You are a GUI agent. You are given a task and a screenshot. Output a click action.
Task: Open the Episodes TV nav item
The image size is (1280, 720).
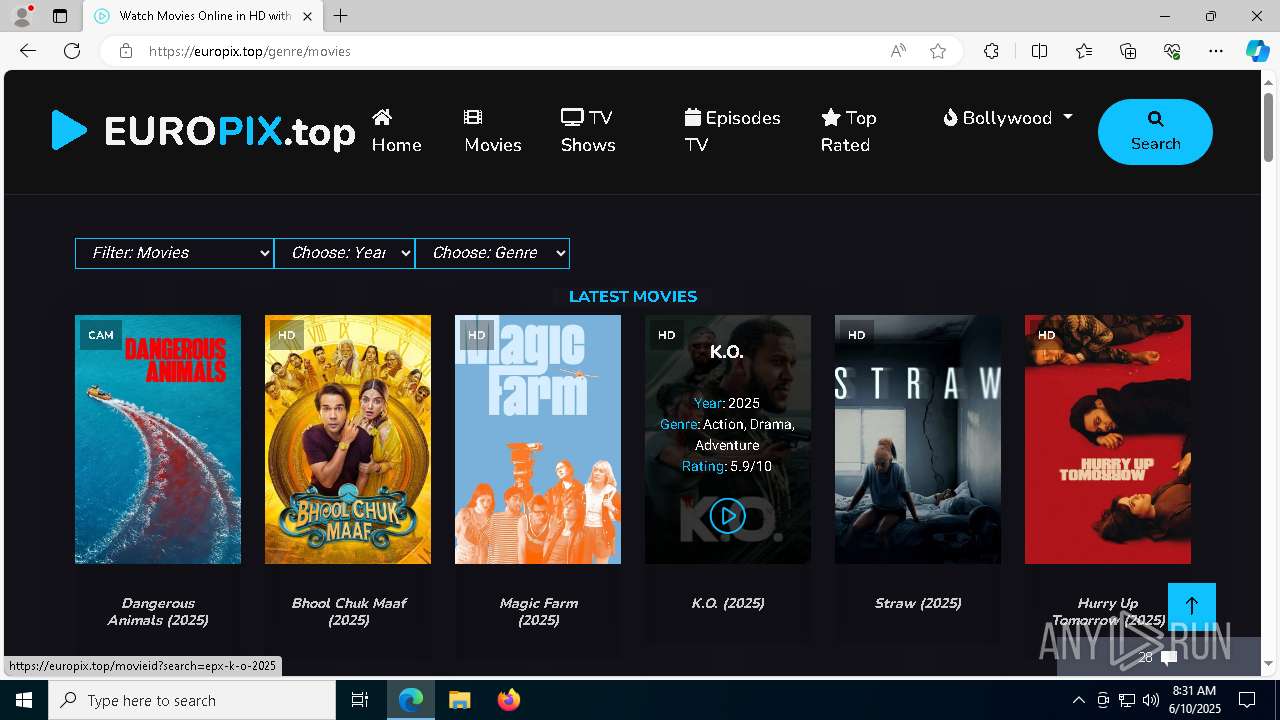coord(732,131)
